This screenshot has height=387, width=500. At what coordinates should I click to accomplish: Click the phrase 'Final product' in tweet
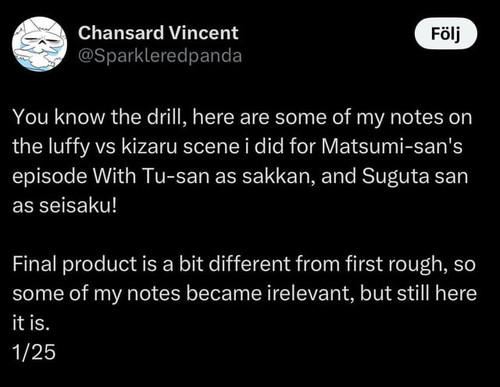coord(75,264)
